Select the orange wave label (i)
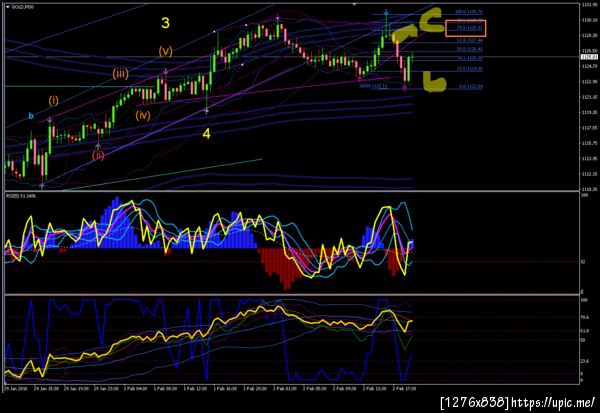600x413 pixels. pos(54,101)
